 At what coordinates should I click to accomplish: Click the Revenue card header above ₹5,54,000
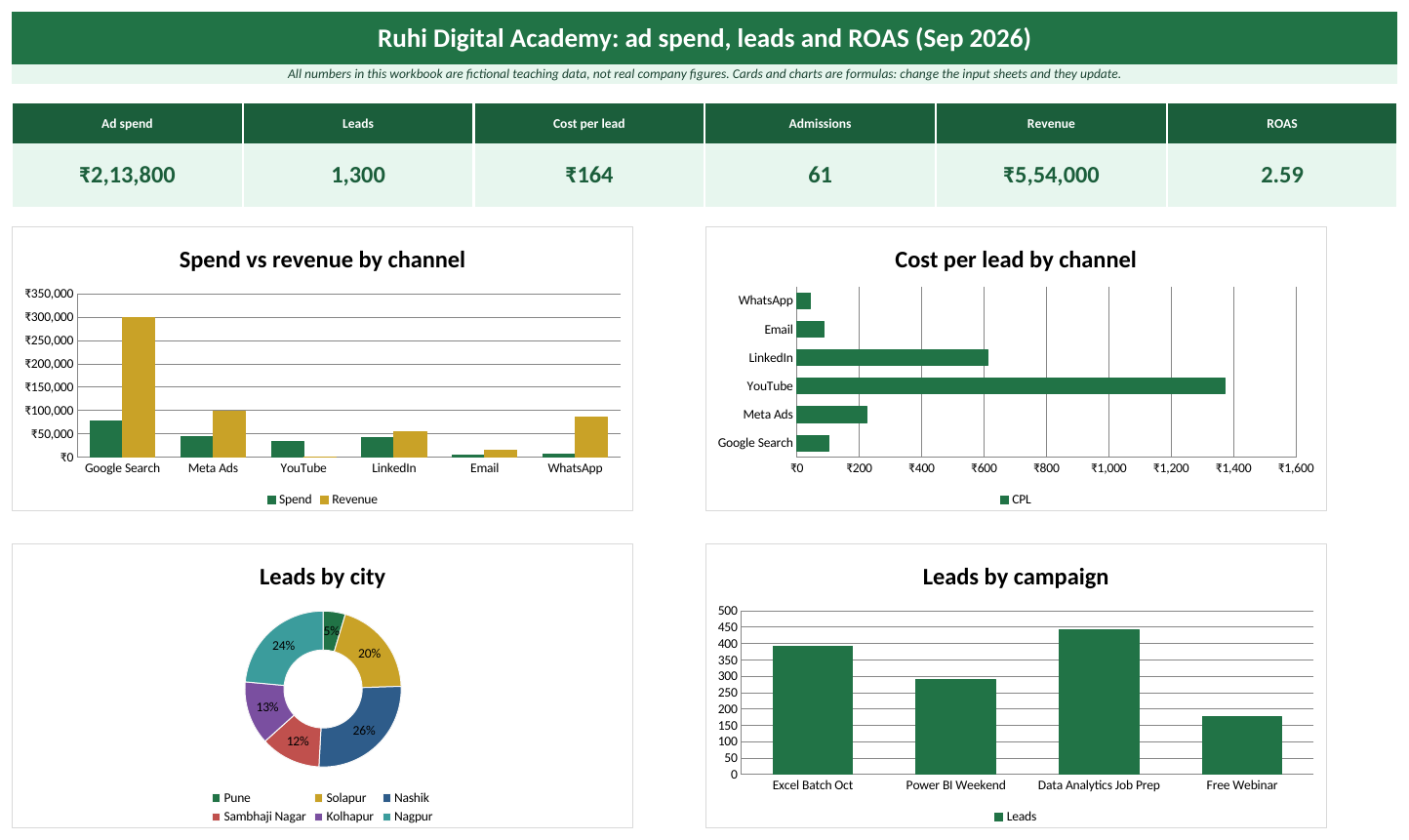pos(1051,124)
